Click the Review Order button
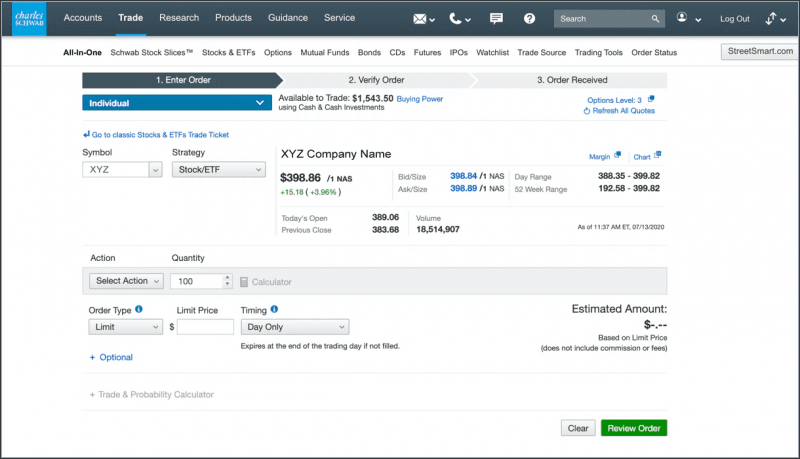This screenshot has height=459, width=800. (634, 428)
